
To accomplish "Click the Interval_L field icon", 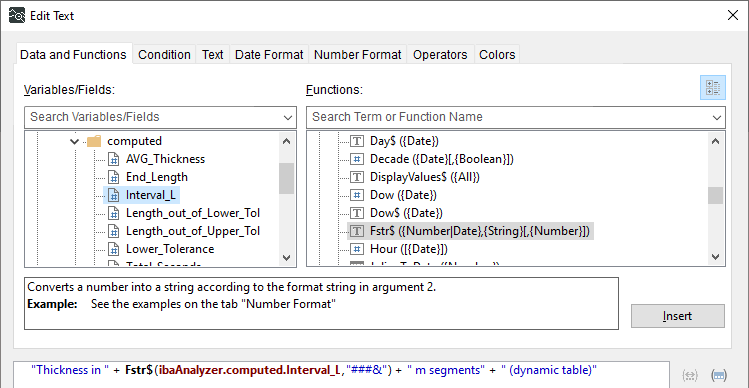I will tap(114, 195).
